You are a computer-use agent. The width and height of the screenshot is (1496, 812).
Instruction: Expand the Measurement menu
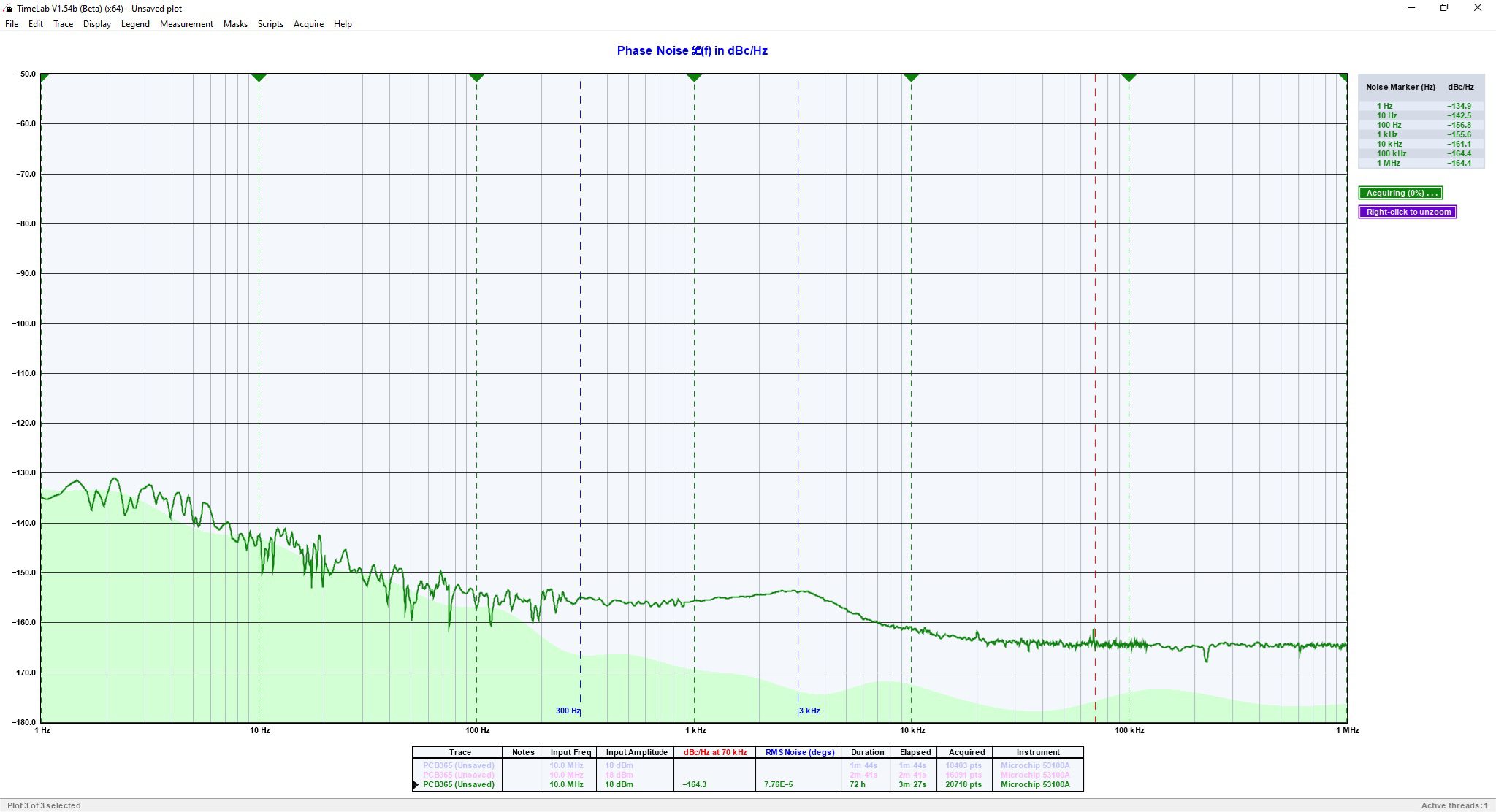coord(186,24)
